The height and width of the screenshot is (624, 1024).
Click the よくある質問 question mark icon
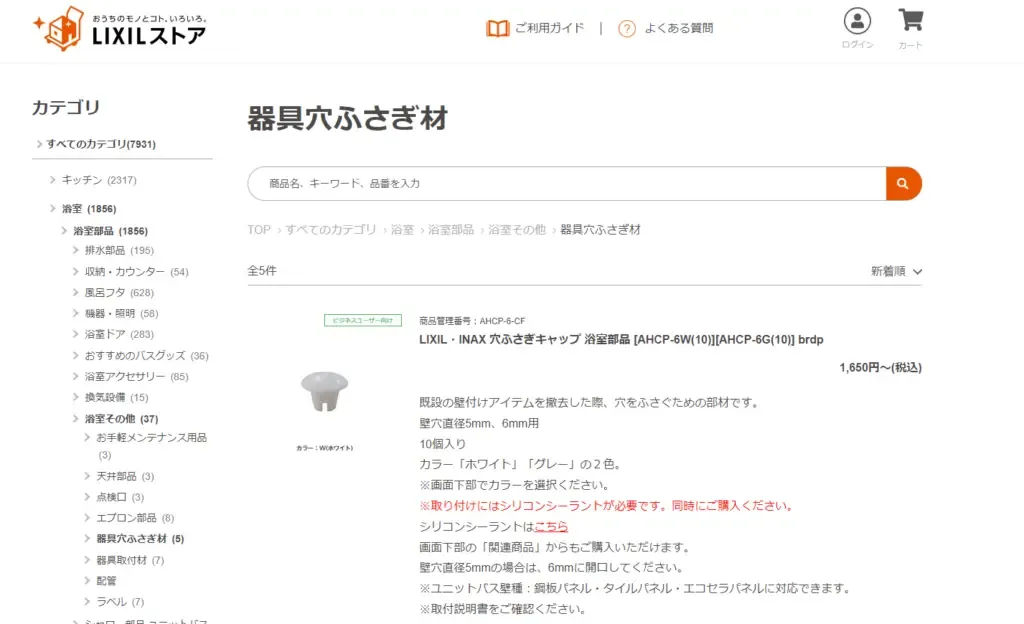click(x=627, y=28)
